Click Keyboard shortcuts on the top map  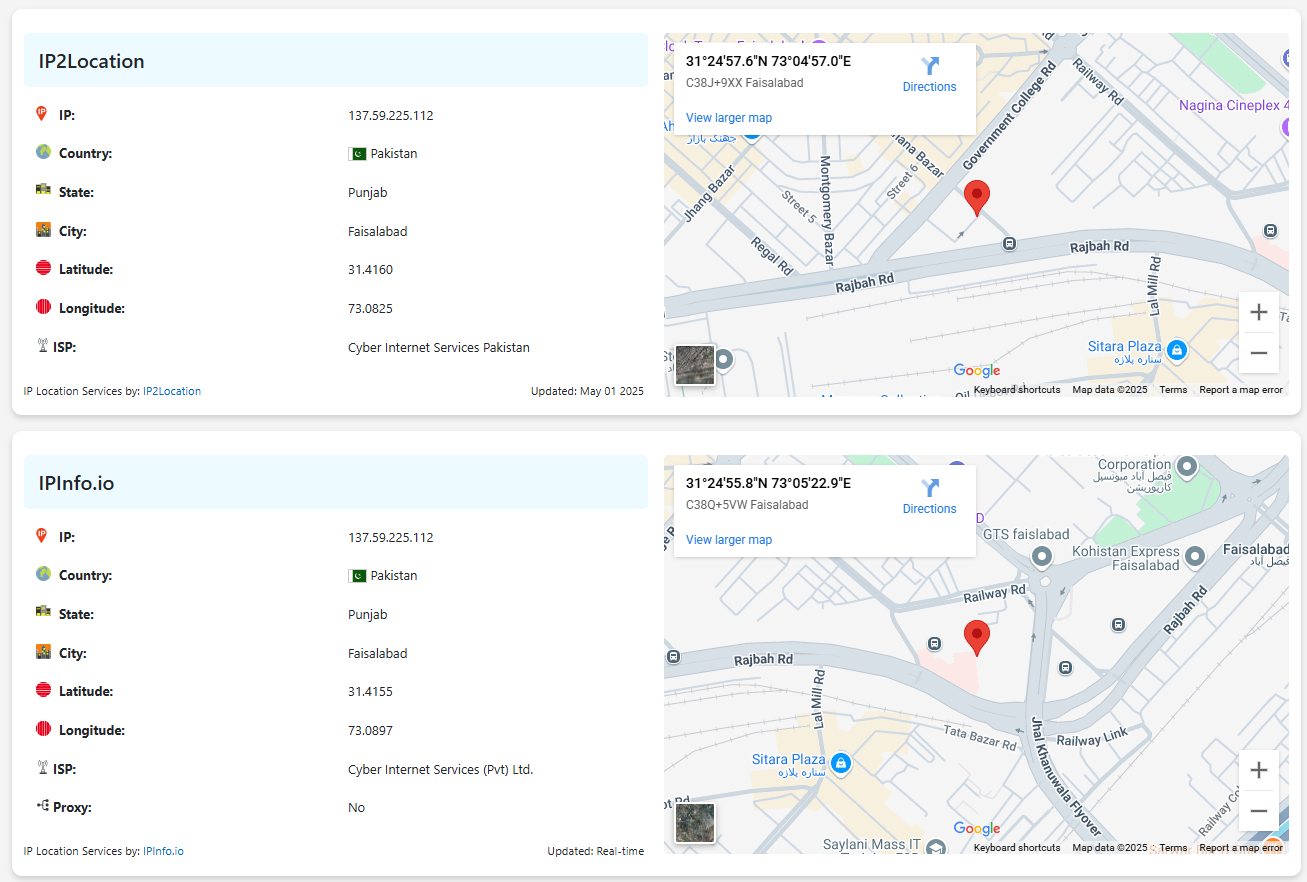[x=1017, y=390]
